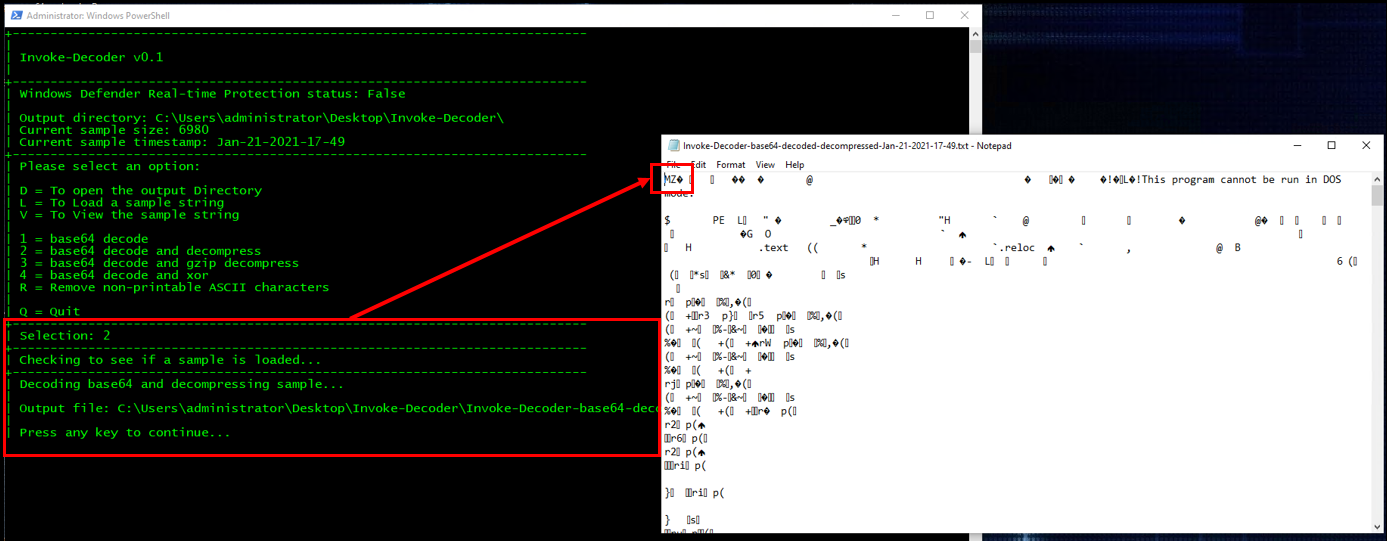Click the PowerShell icon in the title bar
The width and height of the screenshot is (1387, 541).
(14, 16)
